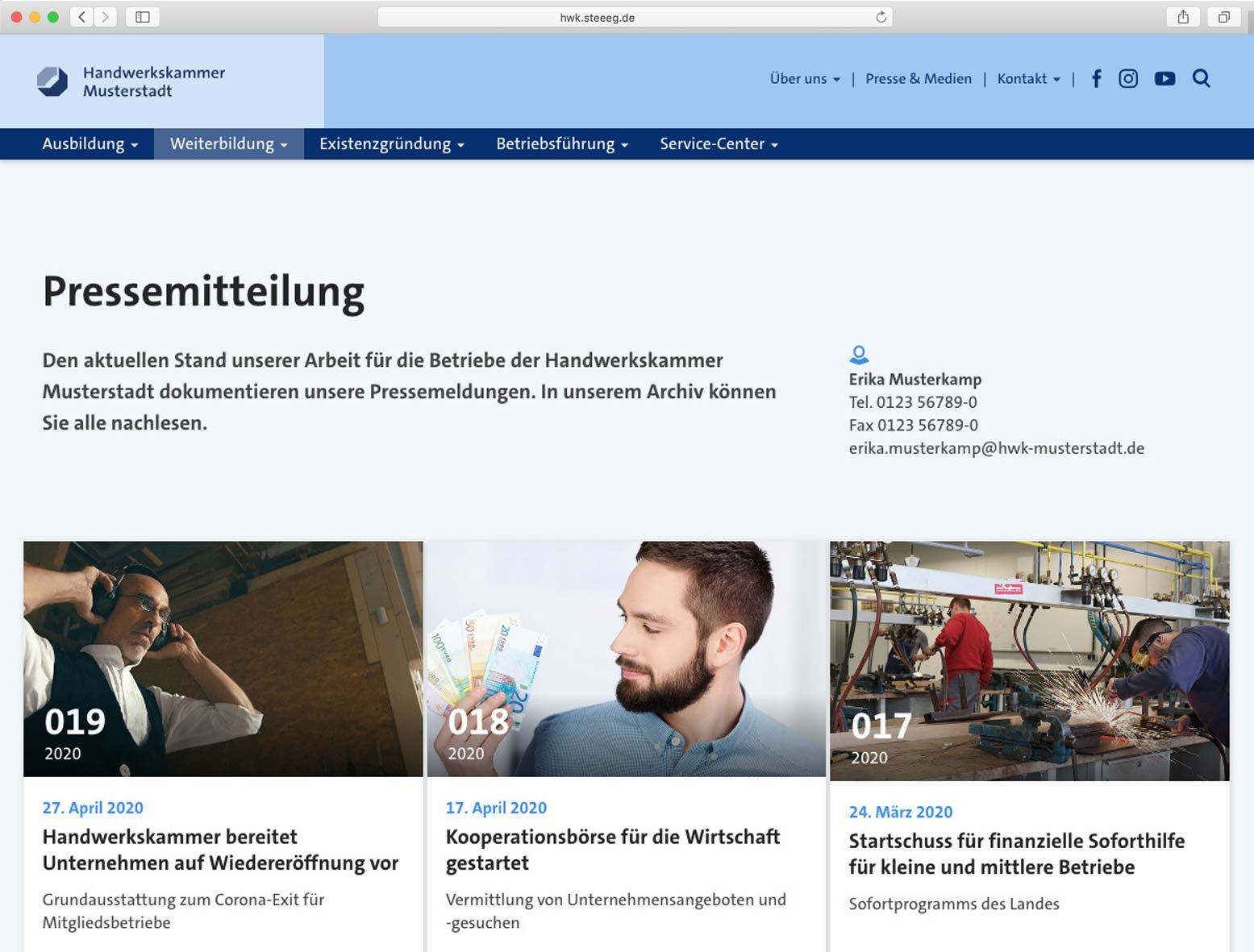1254x952 pixels.
Task: Go back with browser back arrow
Action: (x=81, y=17)
